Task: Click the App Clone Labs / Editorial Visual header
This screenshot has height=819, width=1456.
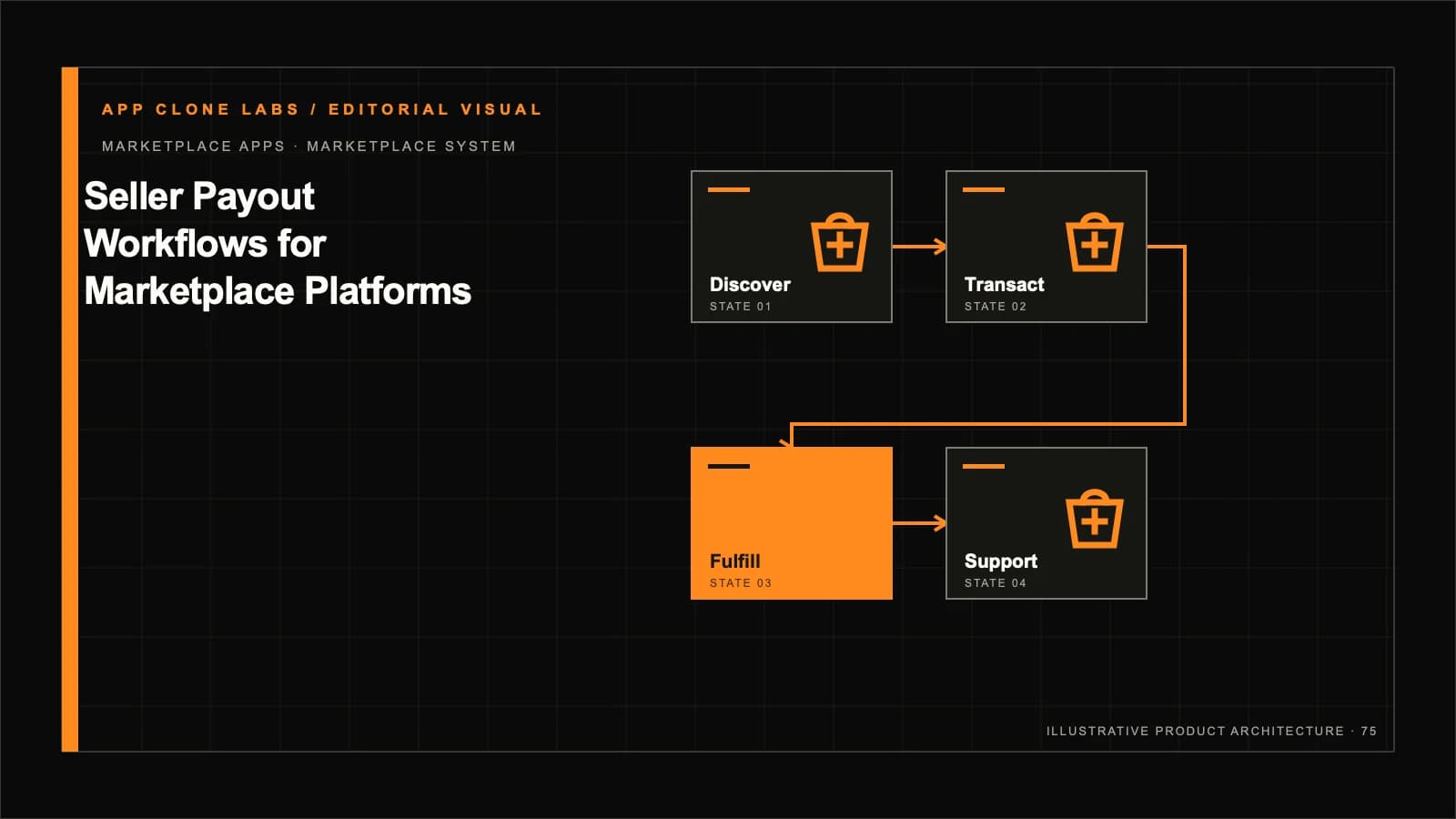Action: pyautogui.click(x=322, y=109)
